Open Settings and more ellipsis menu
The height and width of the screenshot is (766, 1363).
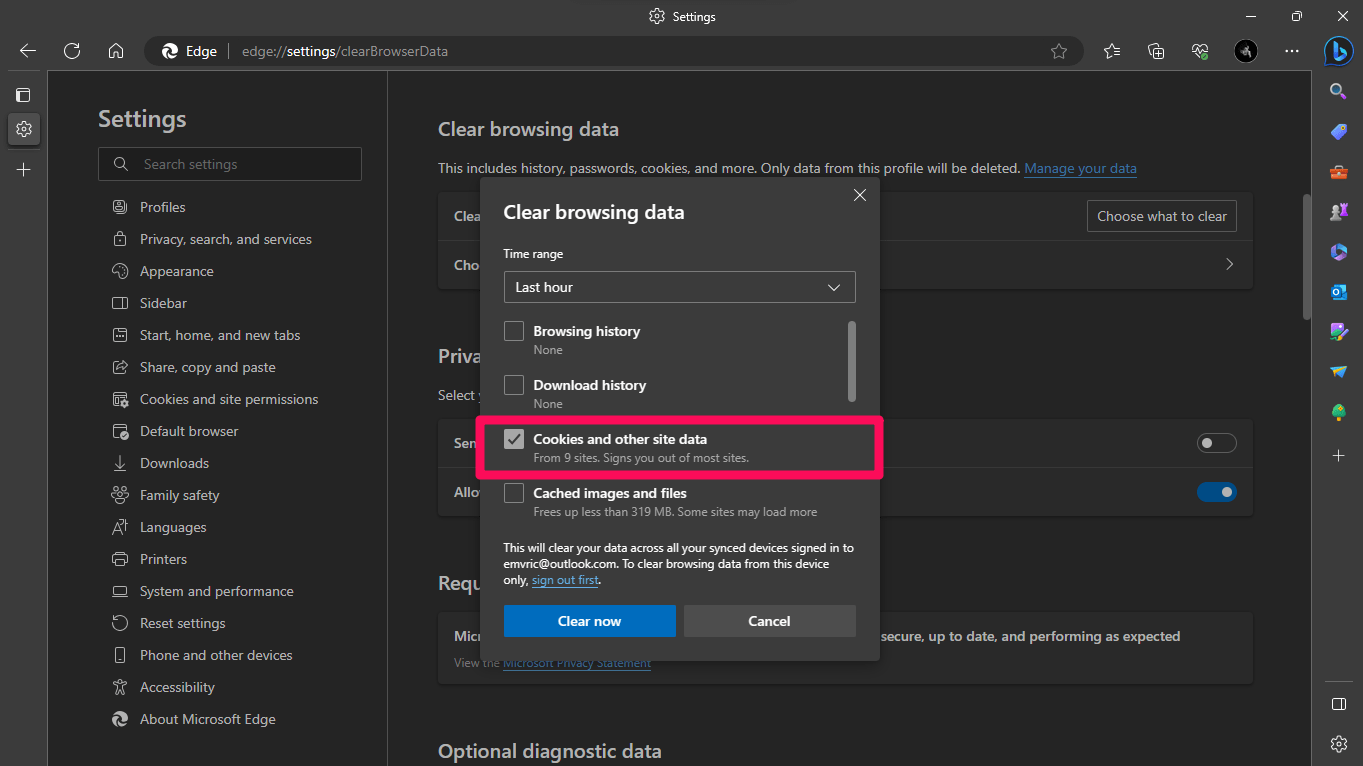tap(1292, 51)
